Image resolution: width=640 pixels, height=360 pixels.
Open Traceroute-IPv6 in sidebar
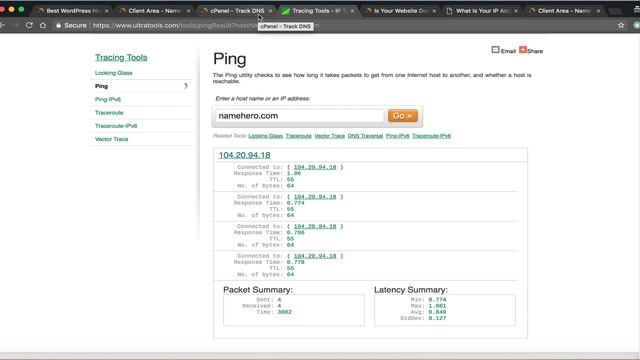click(116, 126)
